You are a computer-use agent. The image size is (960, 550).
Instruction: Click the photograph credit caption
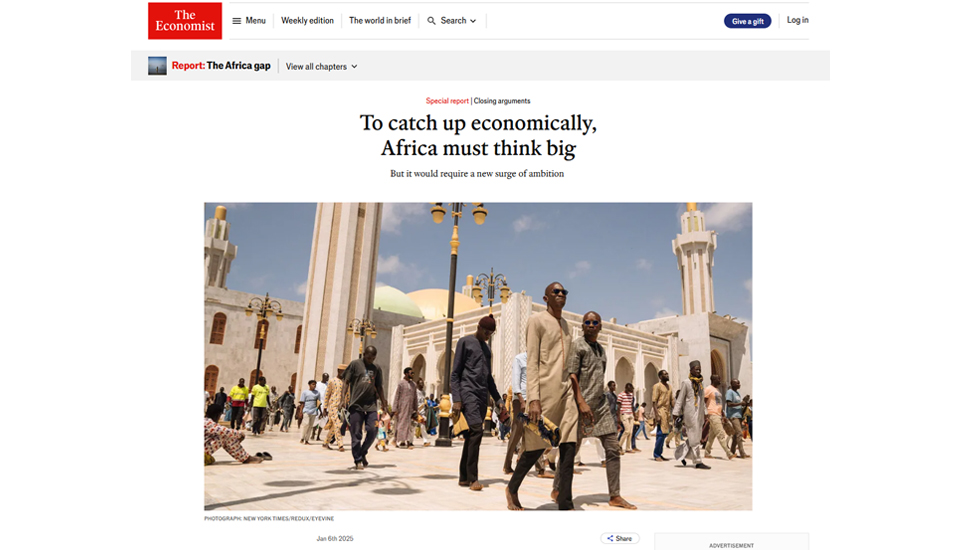click(x=269, y=518)
